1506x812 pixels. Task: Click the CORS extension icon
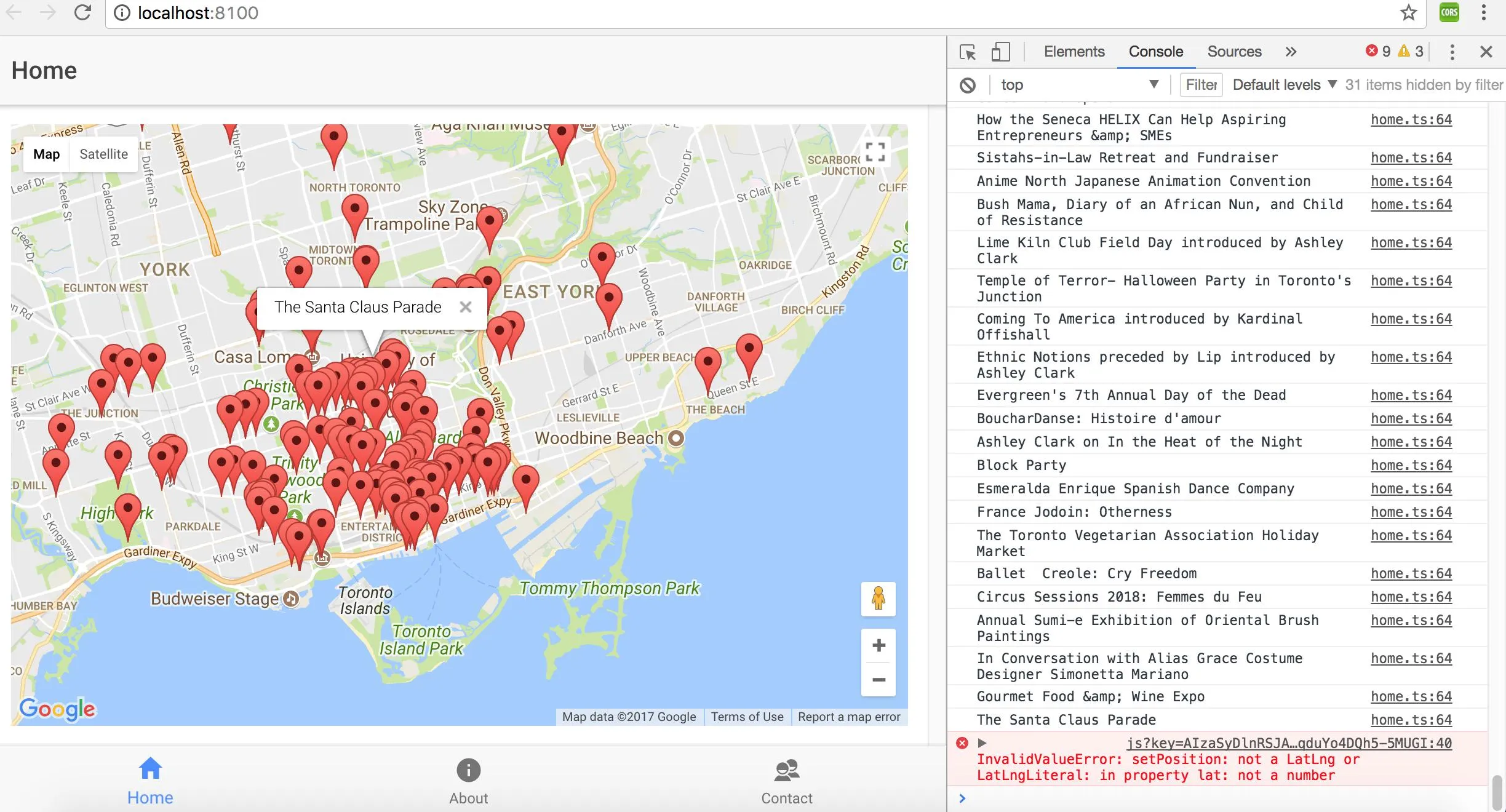[1449, 13]
